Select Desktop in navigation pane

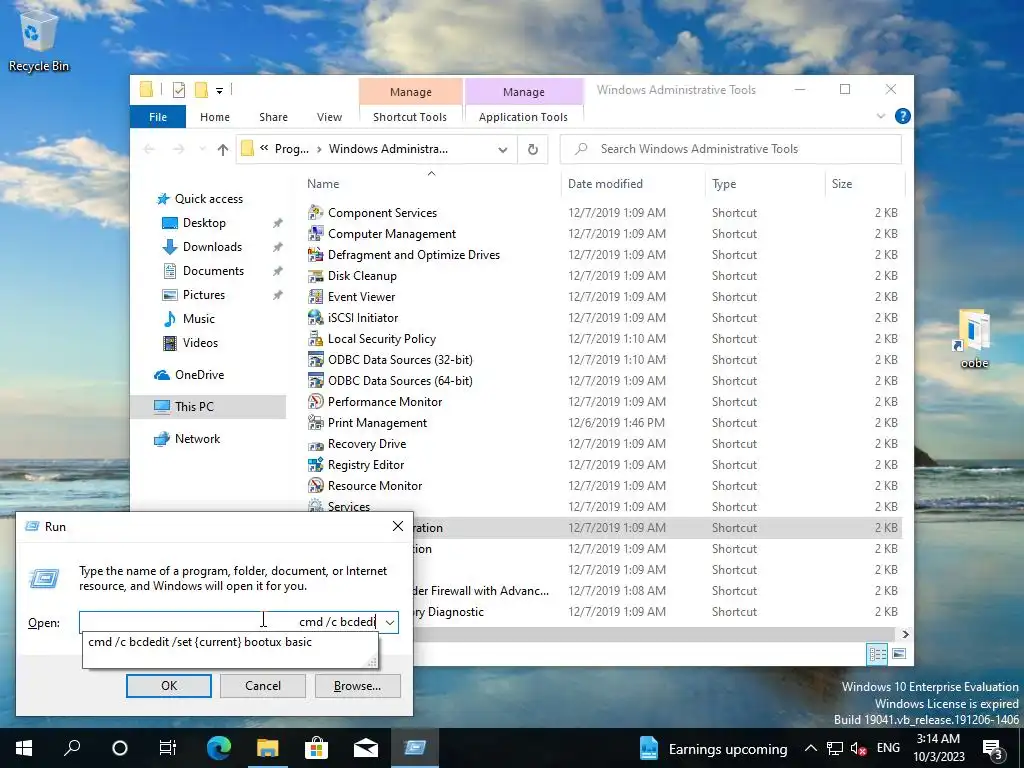204,223
